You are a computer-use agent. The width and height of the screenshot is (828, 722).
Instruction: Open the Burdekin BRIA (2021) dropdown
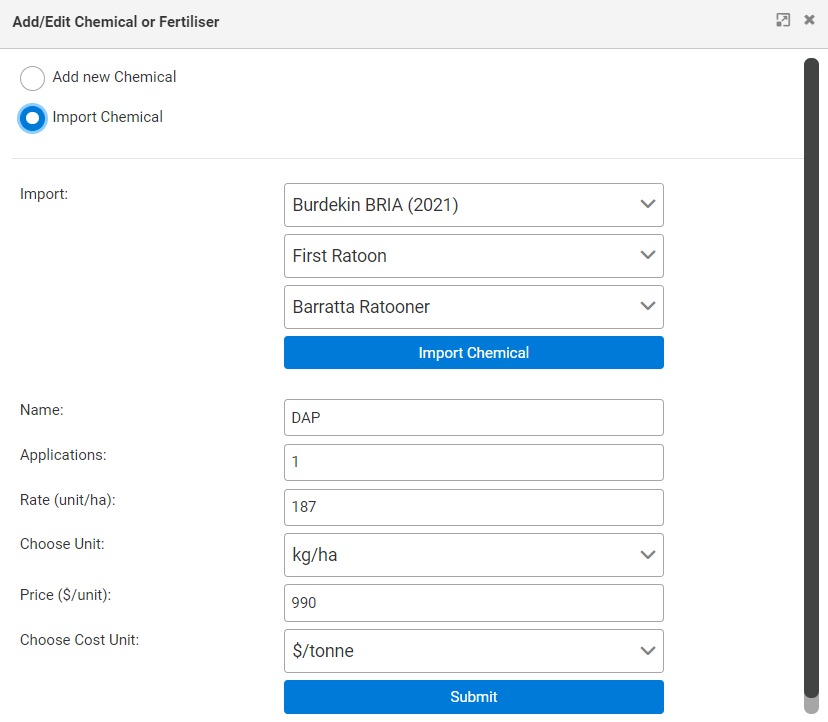tap(473, 205)
